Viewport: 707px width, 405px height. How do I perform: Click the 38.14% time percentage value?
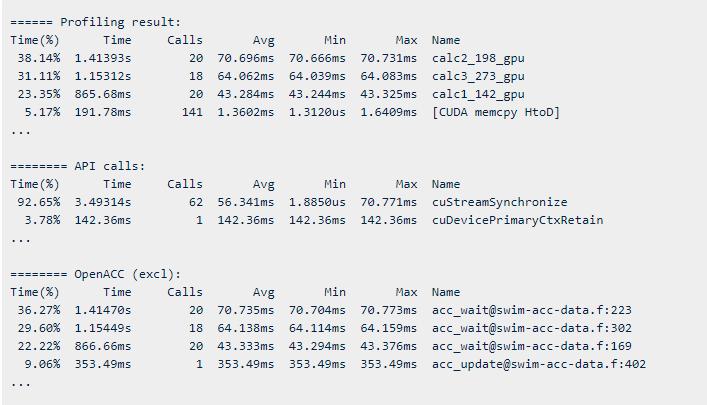pos(39,58)
